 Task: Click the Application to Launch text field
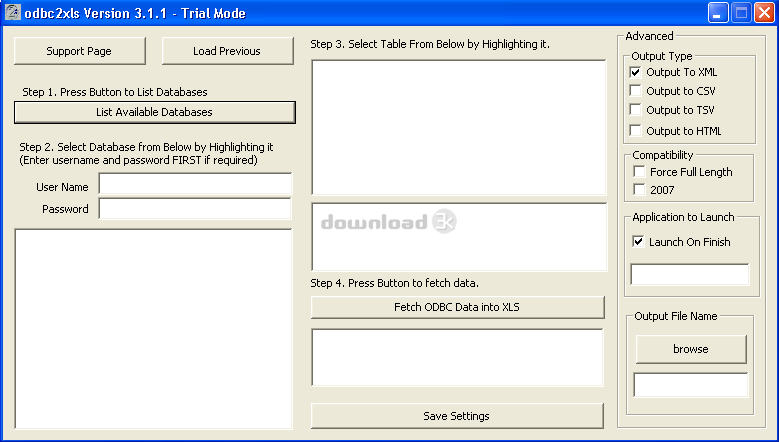(690, 274)
